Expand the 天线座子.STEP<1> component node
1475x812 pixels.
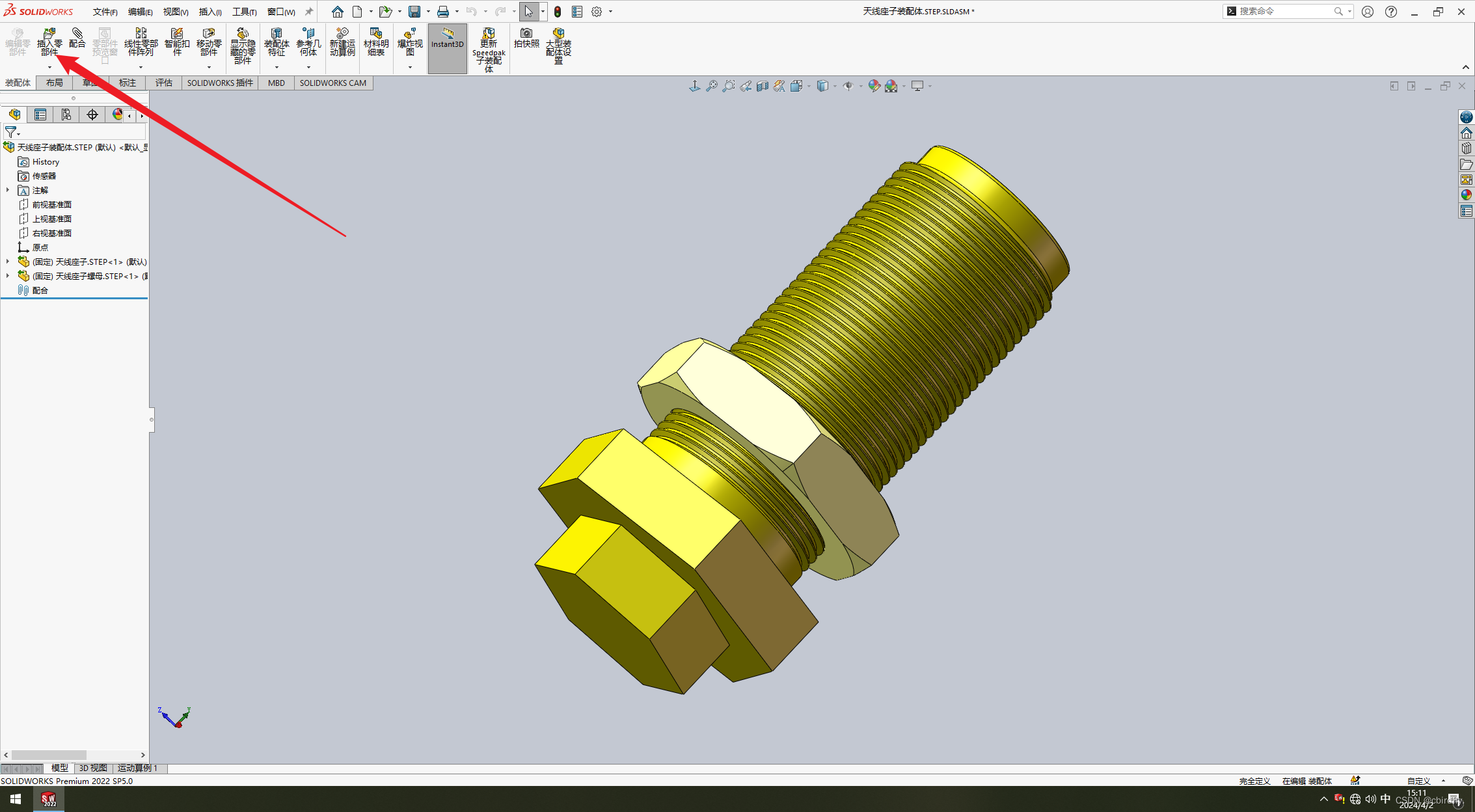point(8,262)
